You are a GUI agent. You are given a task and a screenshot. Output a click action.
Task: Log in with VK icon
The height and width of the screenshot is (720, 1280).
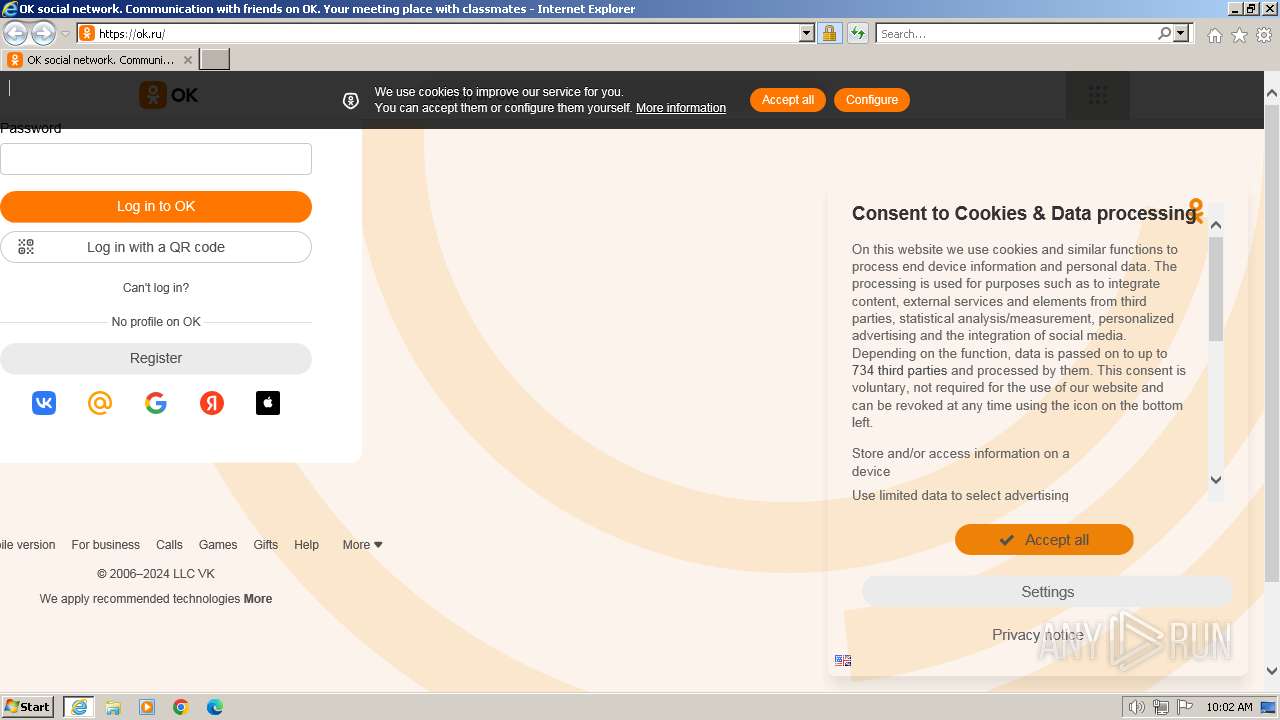coord(44,403)
